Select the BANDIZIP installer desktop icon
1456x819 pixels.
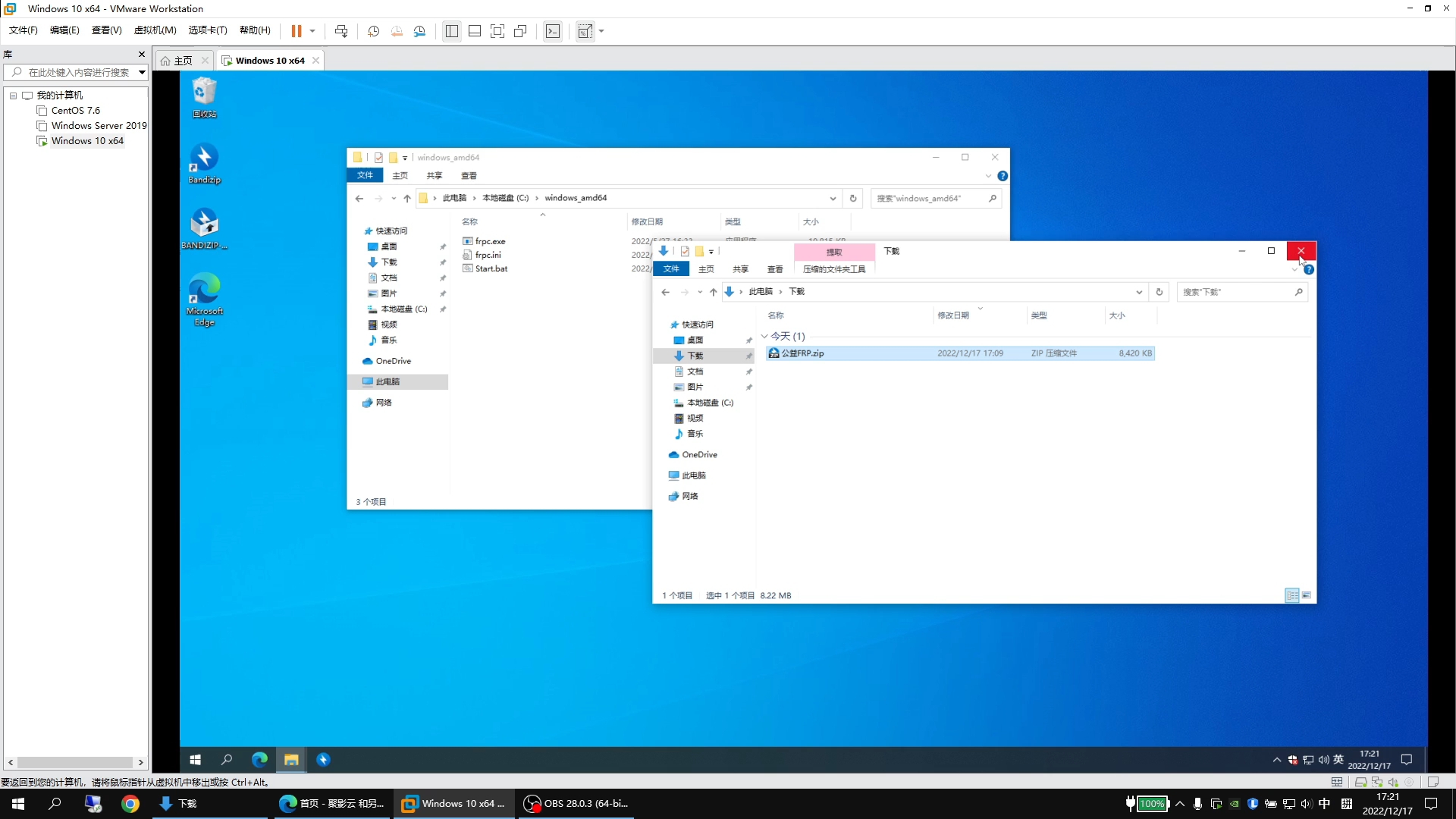[204, 228]
